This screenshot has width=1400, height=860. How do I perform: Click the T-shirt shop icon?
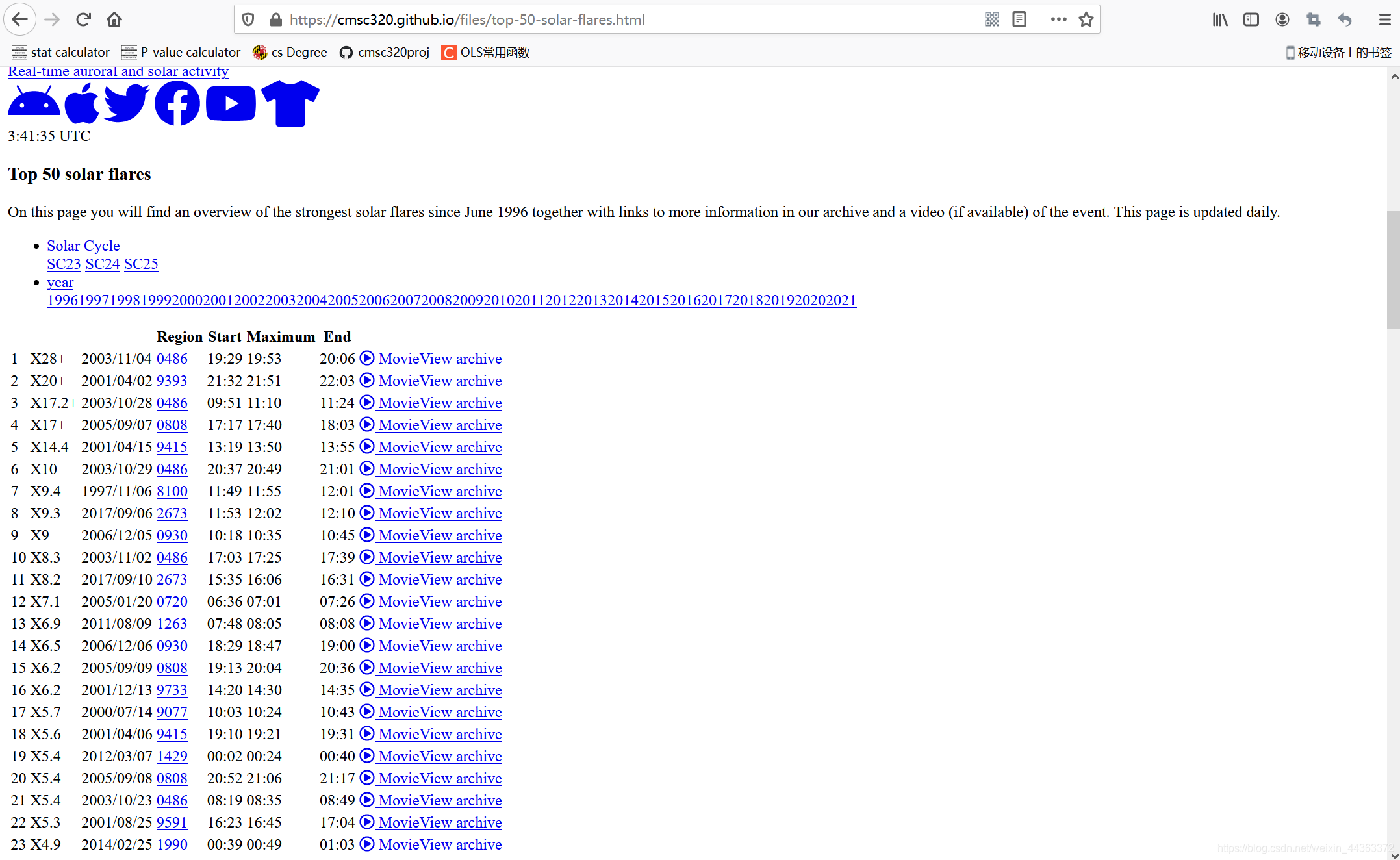pyautogui.click(x=290, y=103)
